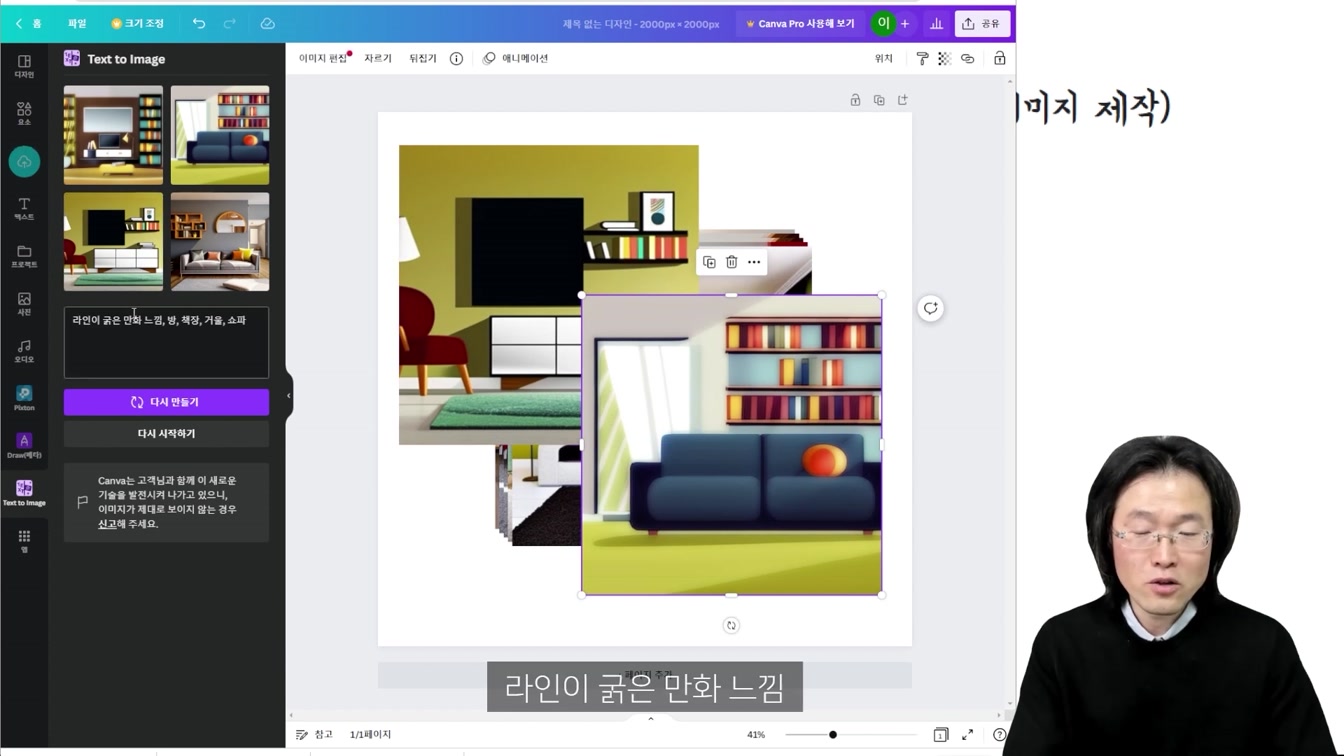Open the image info icon in toolbar

coord(456,59)
